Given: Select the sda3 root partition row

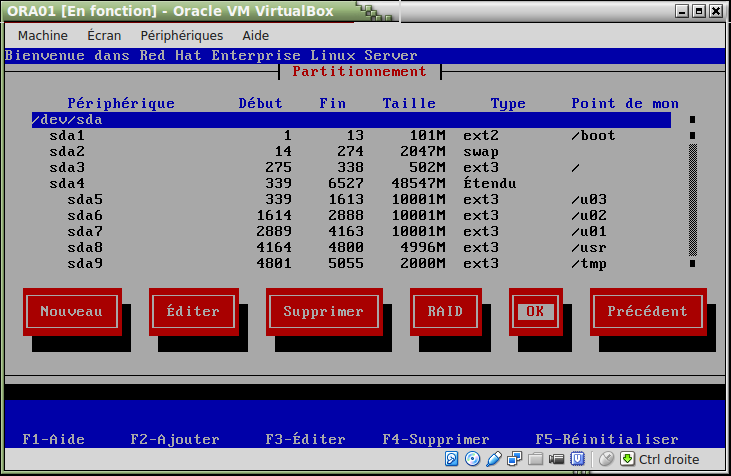Looking at the screenshot, I should pos(351,167).
